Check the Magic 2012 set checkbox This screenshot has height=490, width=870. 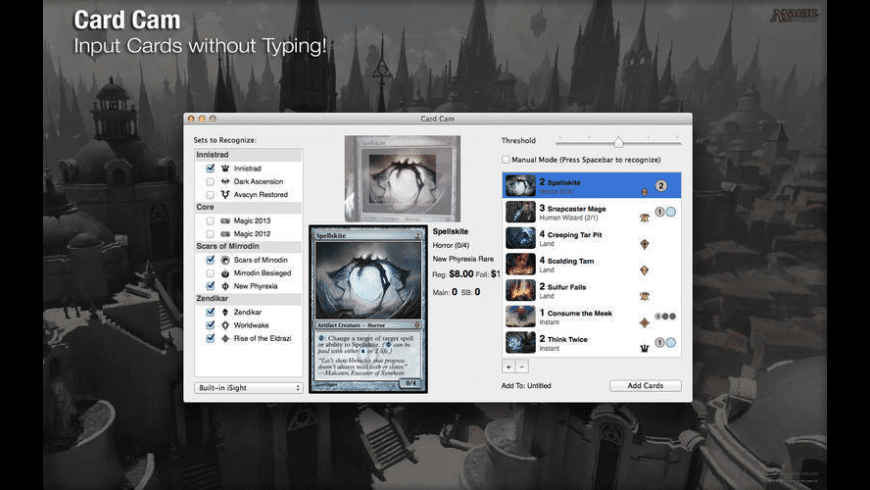click(210, 234)
